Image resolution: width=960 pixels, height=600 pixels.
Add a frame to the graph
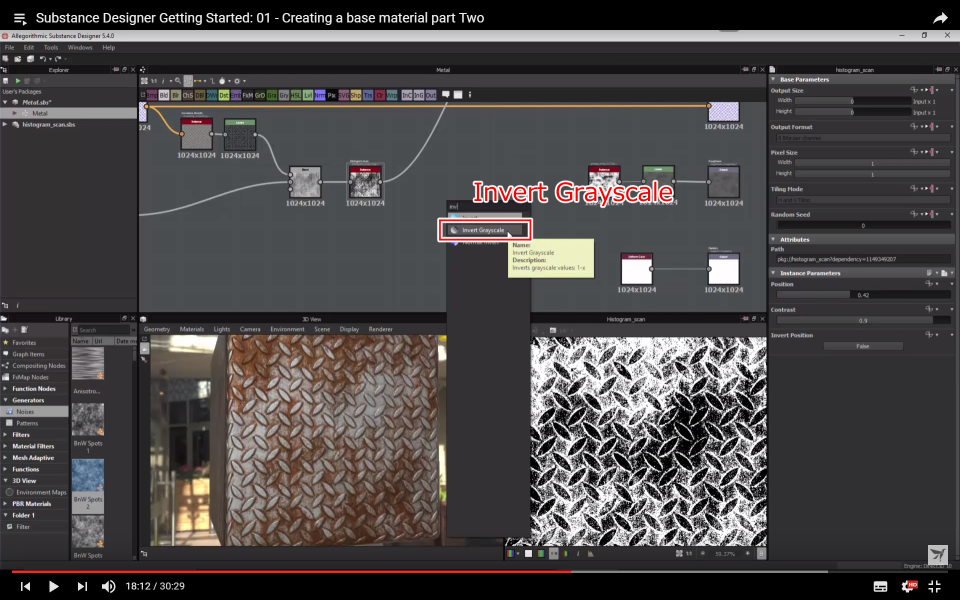tap(458, 94)
